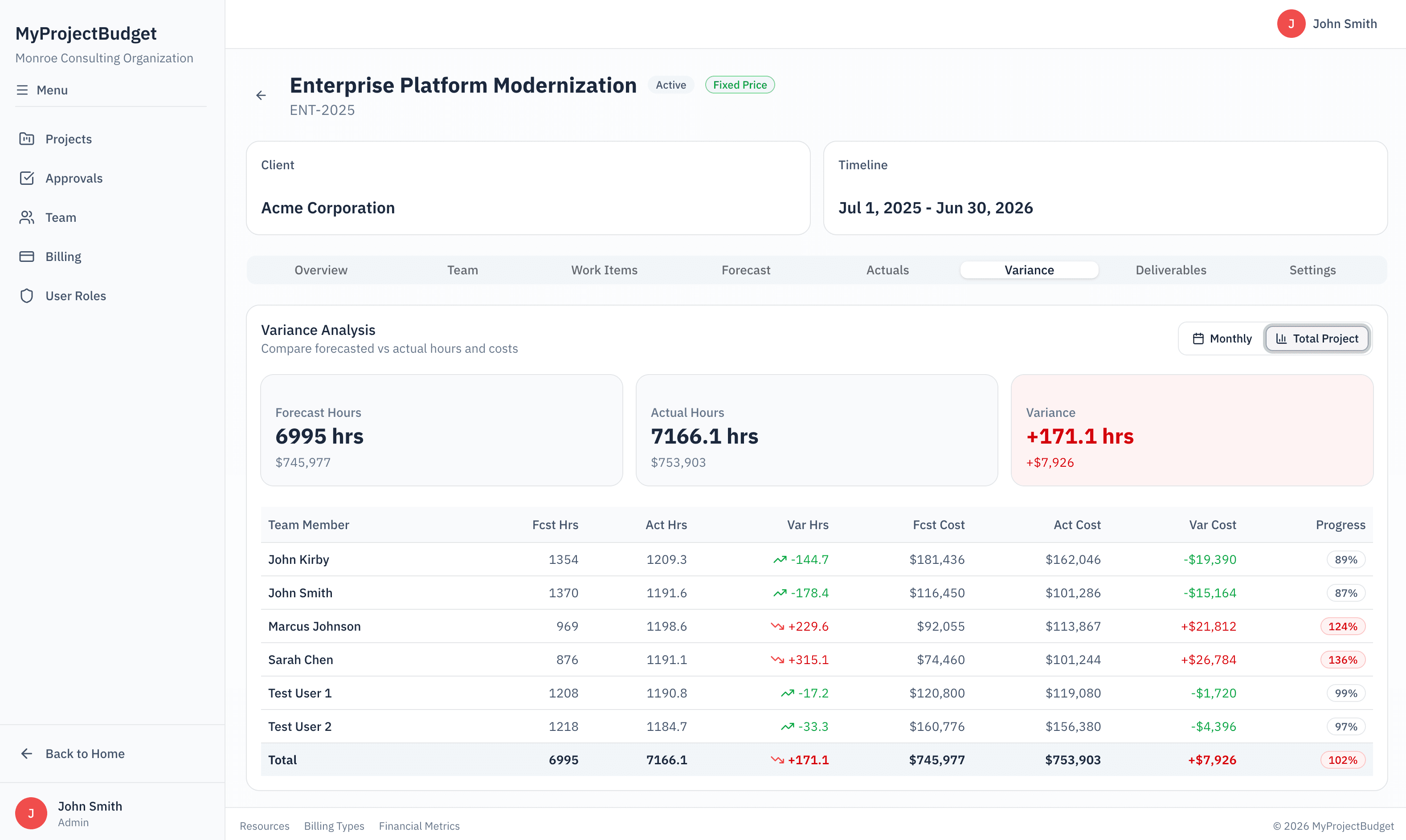The height and width of the screenshot is (840, 1406).
Task: Open the Billing Types footer link
Action: (334, 826)
